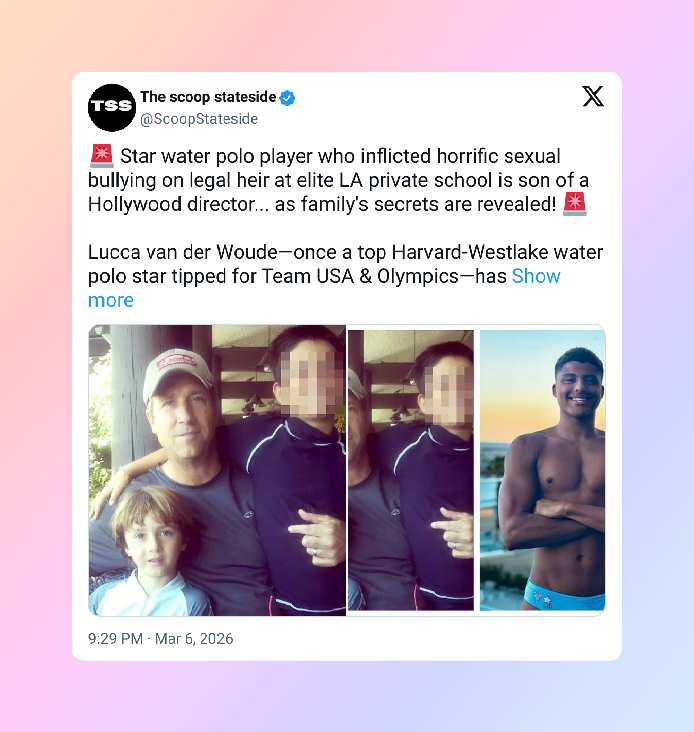Click the siren emoji after 'revealed!'
Viewport: 694px width, 732px height.
tap(575, 204)
